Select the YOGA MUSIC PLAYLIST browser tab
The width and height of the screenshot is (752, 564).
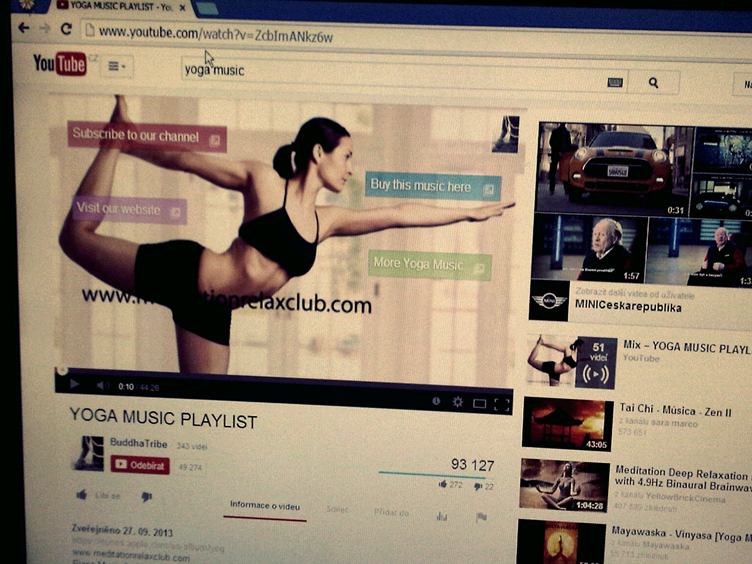pos(120,6)
